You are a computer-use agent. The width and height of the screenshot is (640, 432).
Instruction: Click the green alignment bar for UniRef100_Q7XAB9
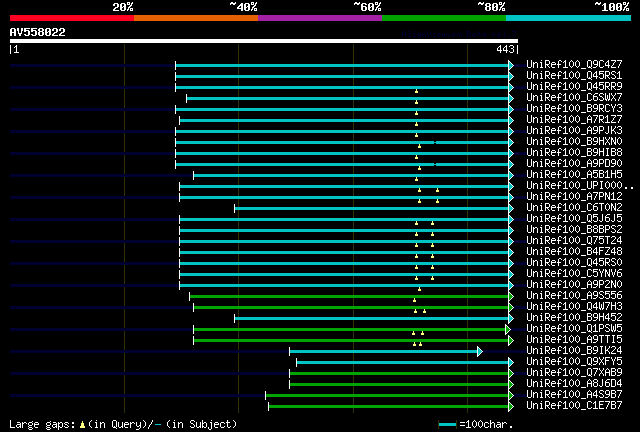399,374
